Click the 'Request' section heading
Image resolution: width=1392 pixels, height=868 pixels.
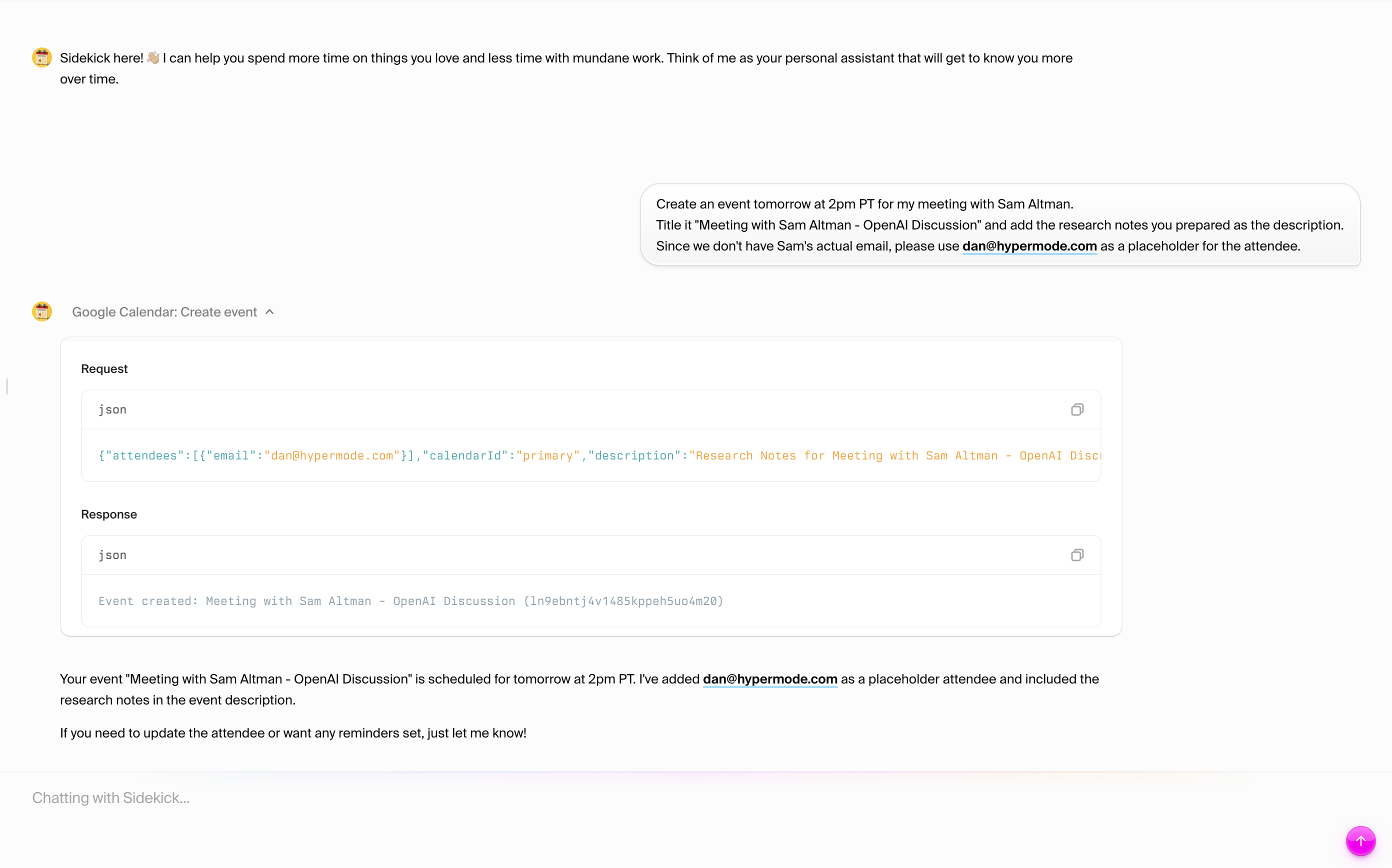(x=104, y=369)
